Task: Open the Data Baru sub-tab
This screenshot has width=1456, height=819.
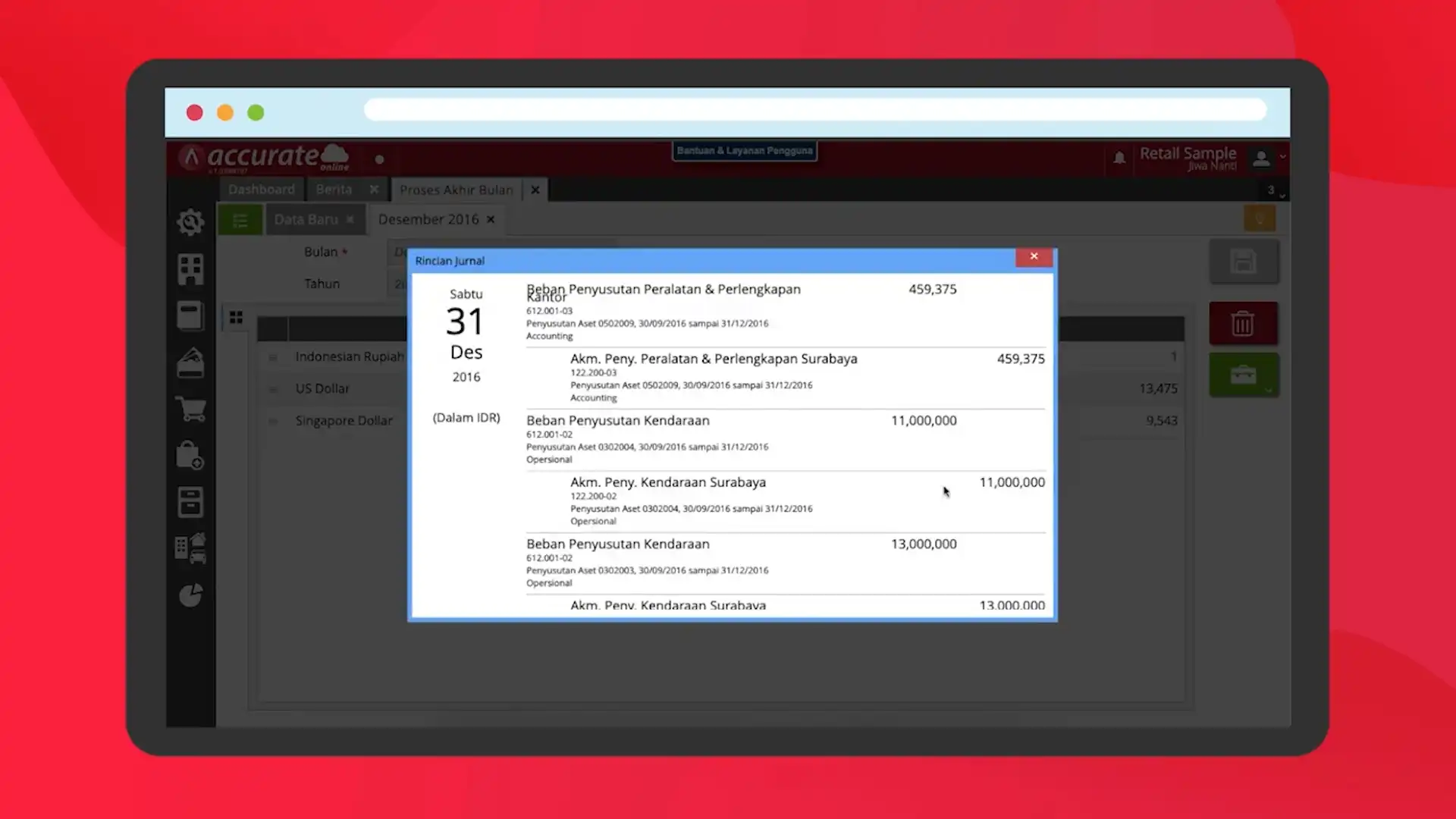Action: 306,219
